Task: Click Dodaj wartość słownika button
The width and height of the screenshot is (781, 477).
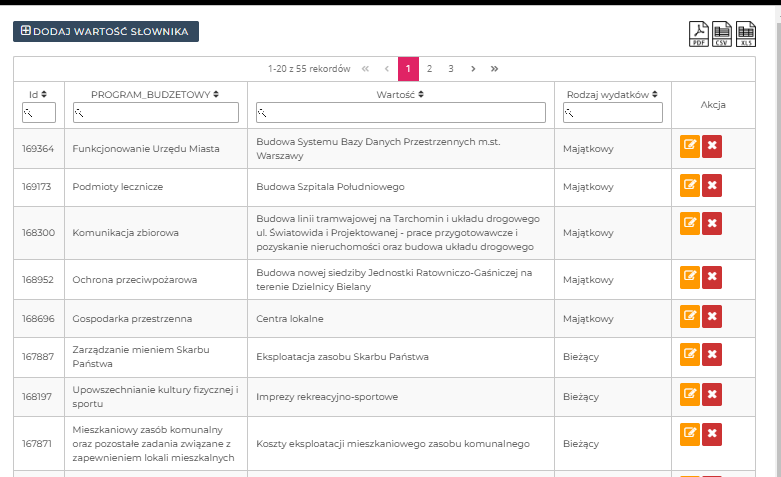Action: [106, 32]
